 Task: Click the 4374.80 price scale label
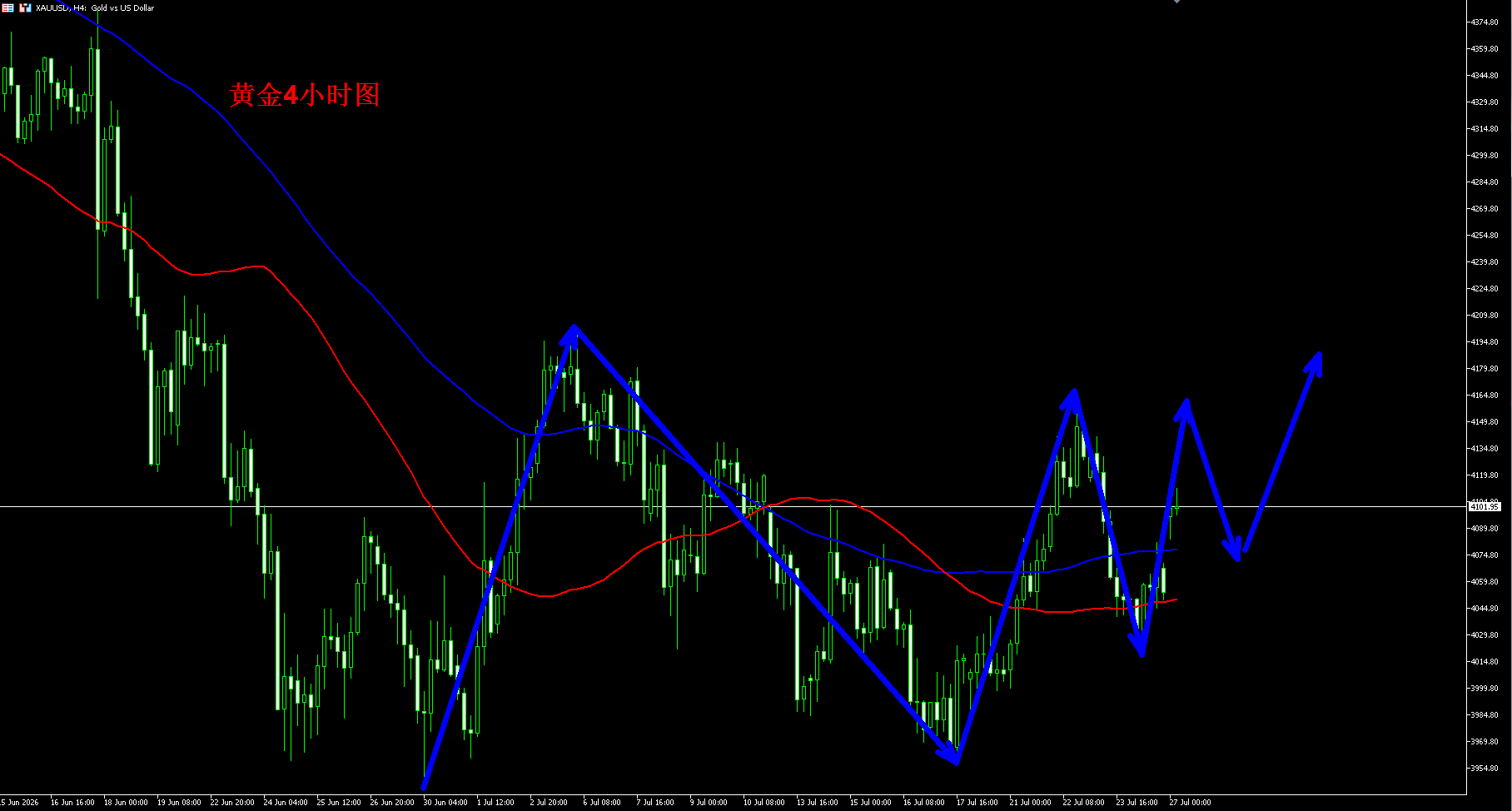[x=1485, y=22]
